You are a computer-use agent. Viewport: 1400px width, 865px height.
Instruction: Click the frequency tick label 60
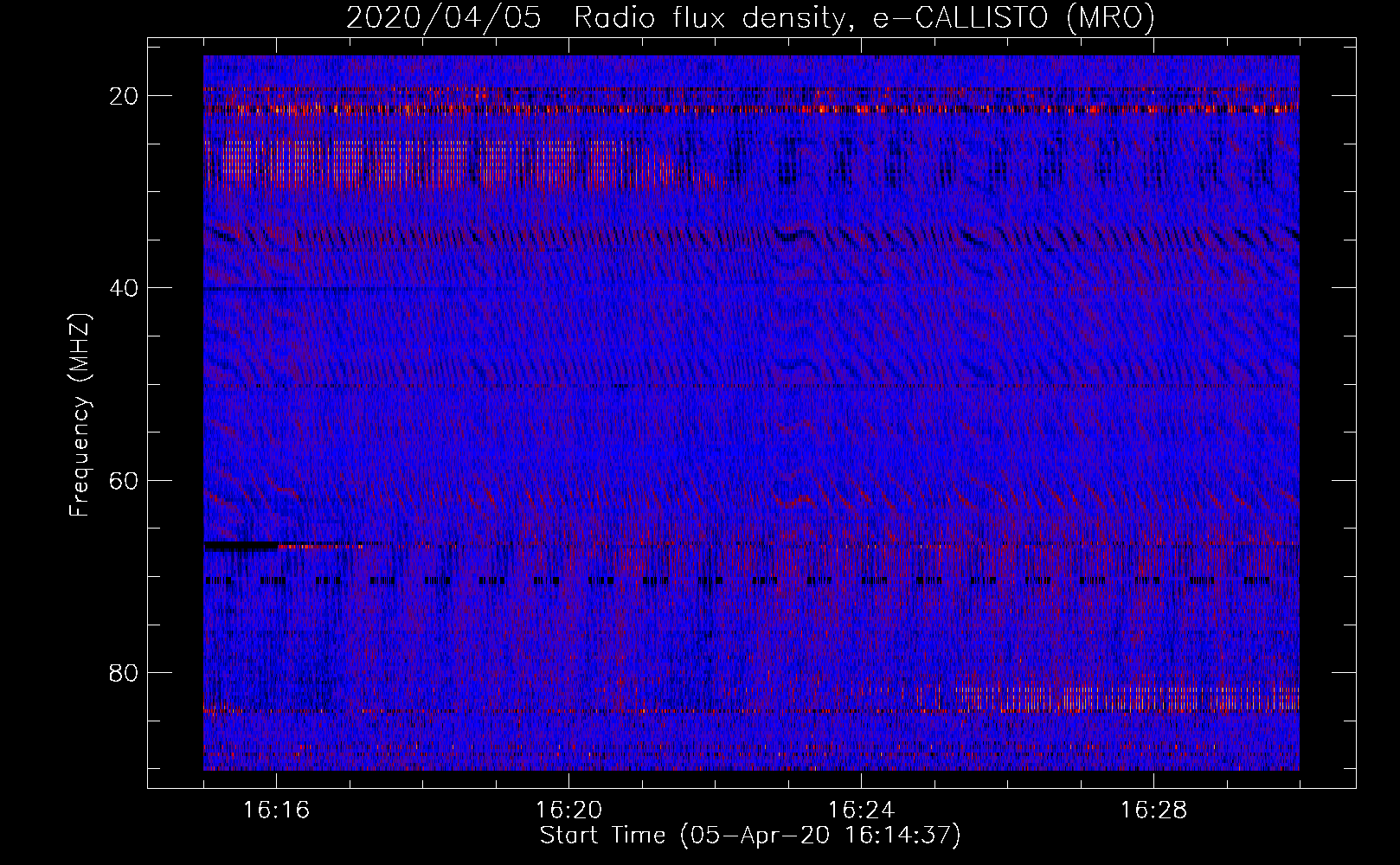125,480
